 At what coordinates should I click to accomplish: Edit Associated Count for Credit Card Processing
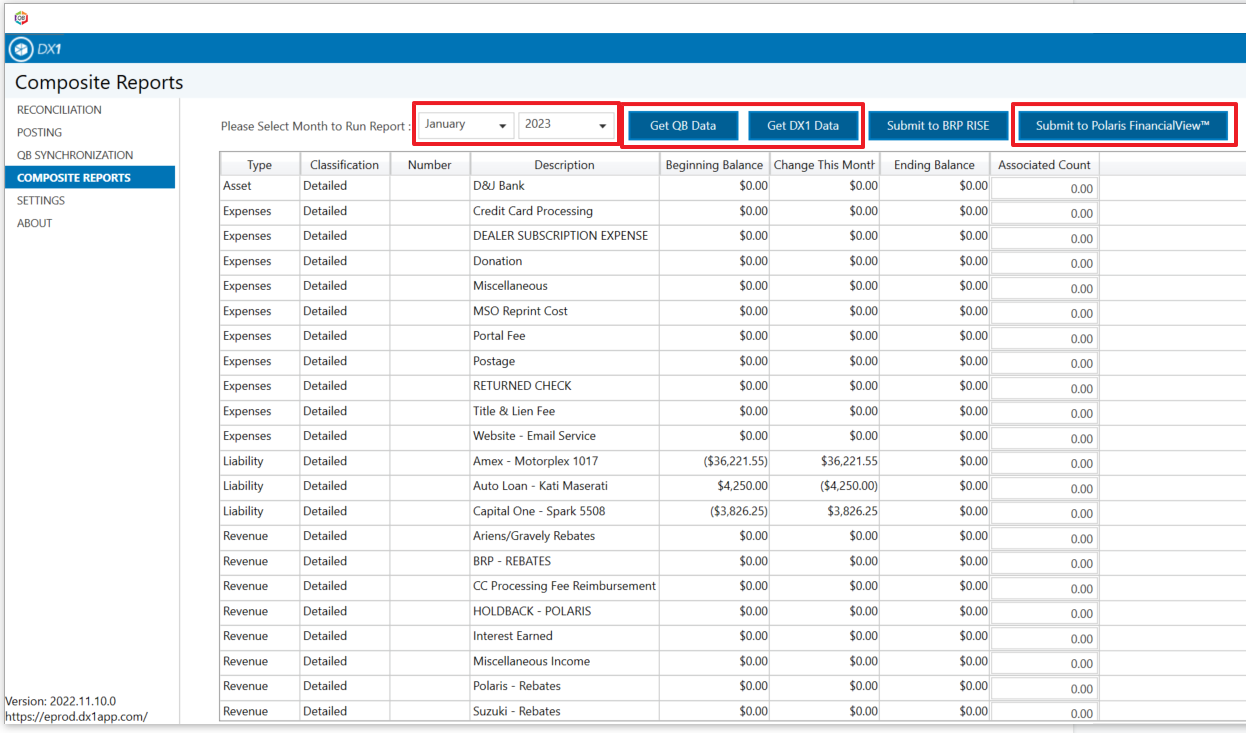pyautogui.click(x=1045, y=213)
